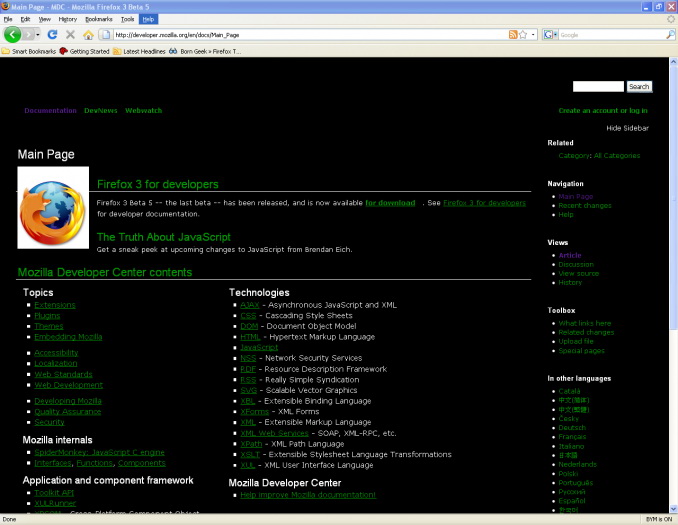Screen dimensions: 678x525
Task: Open the Embedding Mozilla link
Action: (68, 337)
